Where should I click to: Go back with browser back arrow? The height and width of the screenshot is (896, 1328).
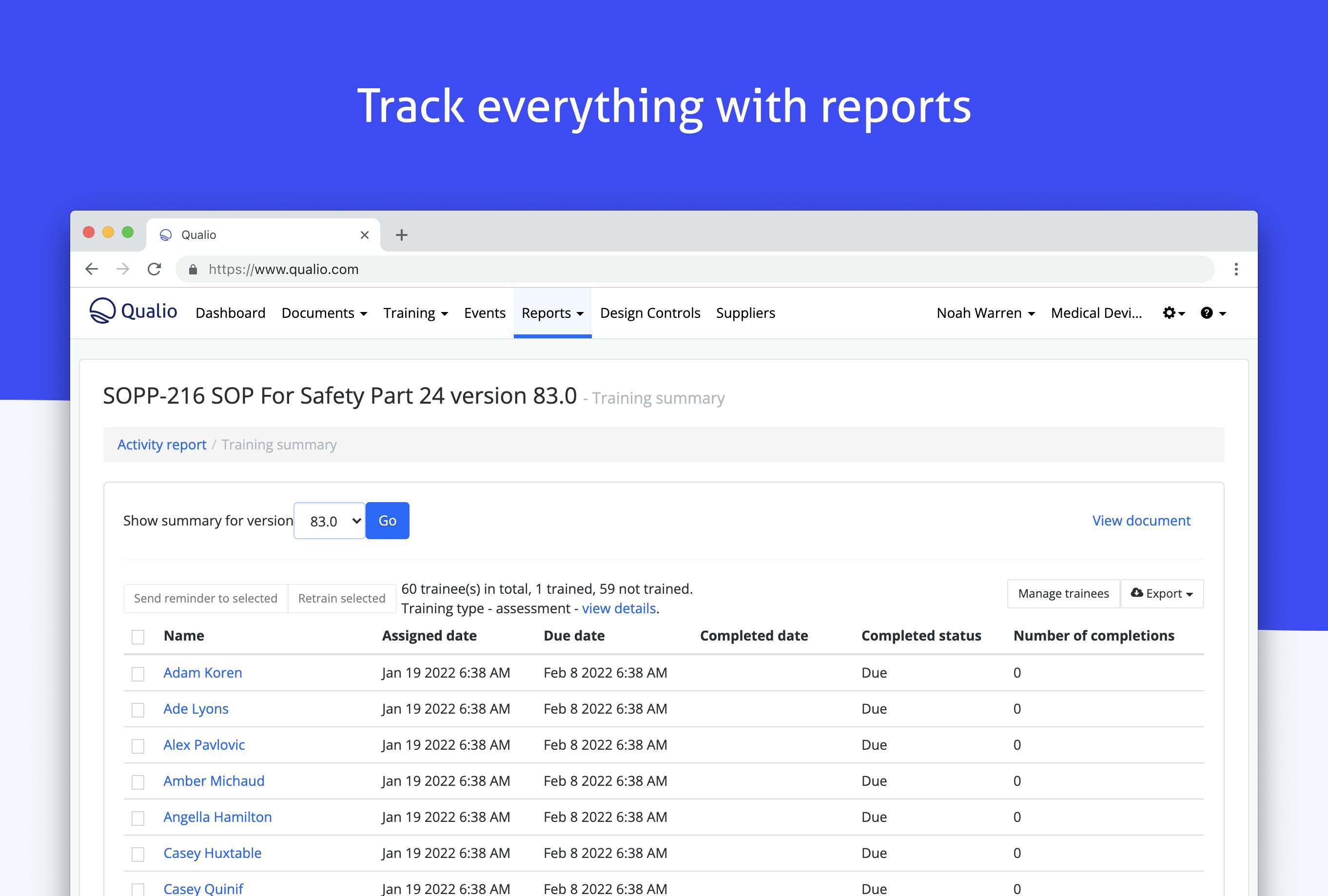coord(92,269)
